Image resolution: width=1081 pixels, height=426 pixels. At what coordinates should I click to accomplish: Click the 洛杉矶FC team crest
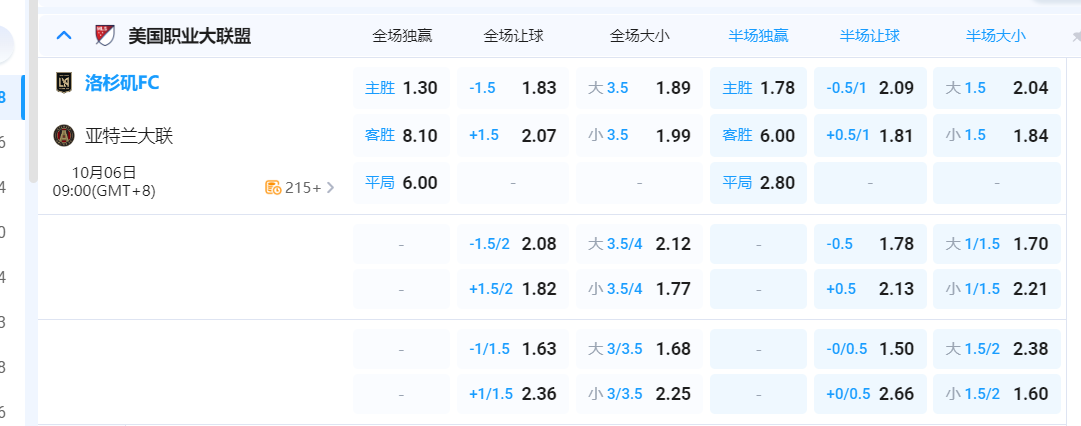pos(64,84)
